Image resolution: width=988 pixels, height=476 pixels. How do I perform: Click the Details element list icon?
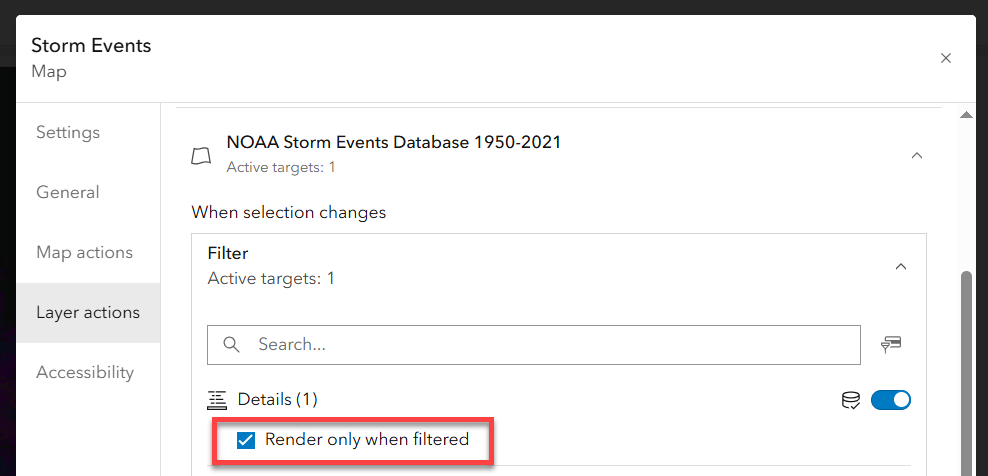pos(217,400)
